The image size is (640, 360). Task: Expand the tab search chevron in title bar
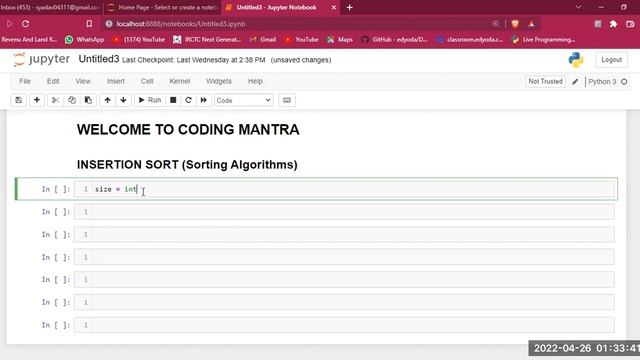(x=578, y=7)
